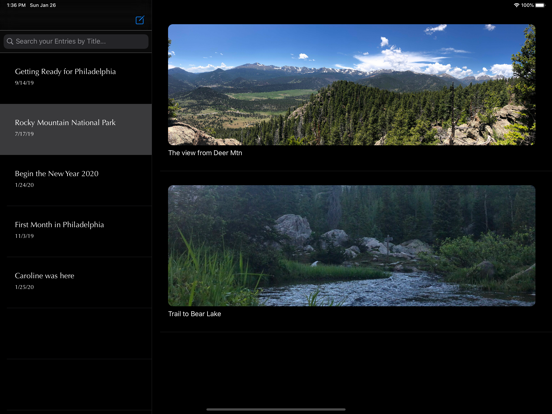This screenshot has height=414, width=552.
Task: Click caption The view from Deer Mtn
Action: 205,153
